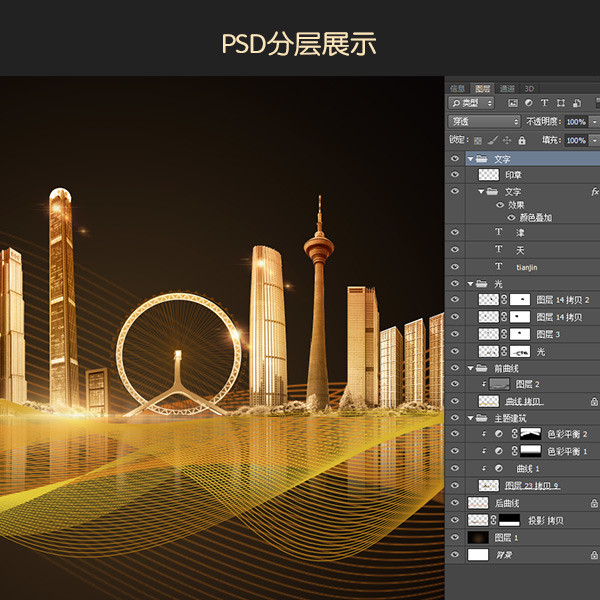600x600 pixels.
Task: Select the 后曲线 layer name
Action: (507, 503)
